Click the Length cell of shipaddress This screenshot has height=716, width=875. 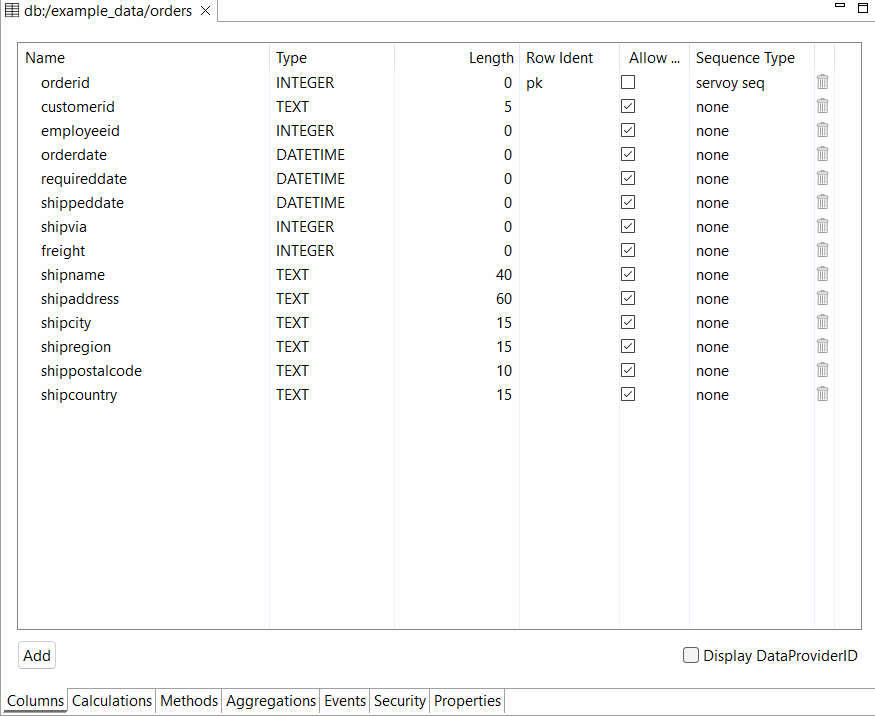click(x=458, y=299)
